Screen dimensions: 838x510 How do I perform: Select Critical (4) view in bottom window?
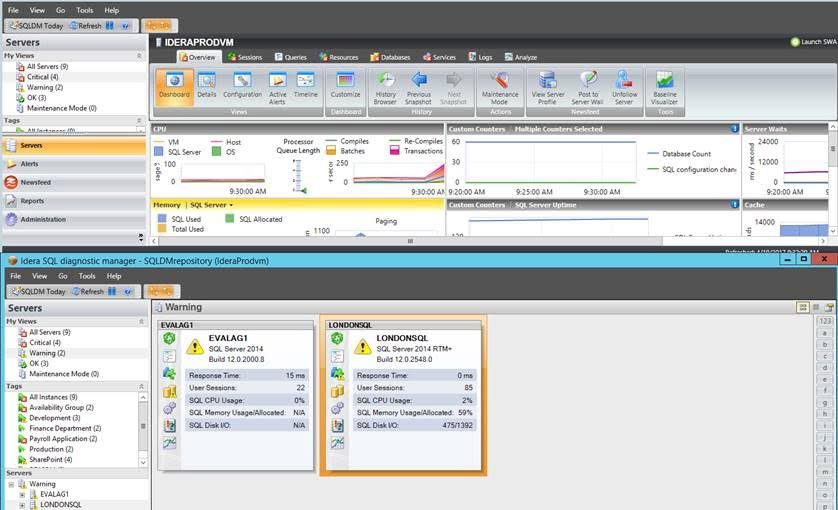45,343
